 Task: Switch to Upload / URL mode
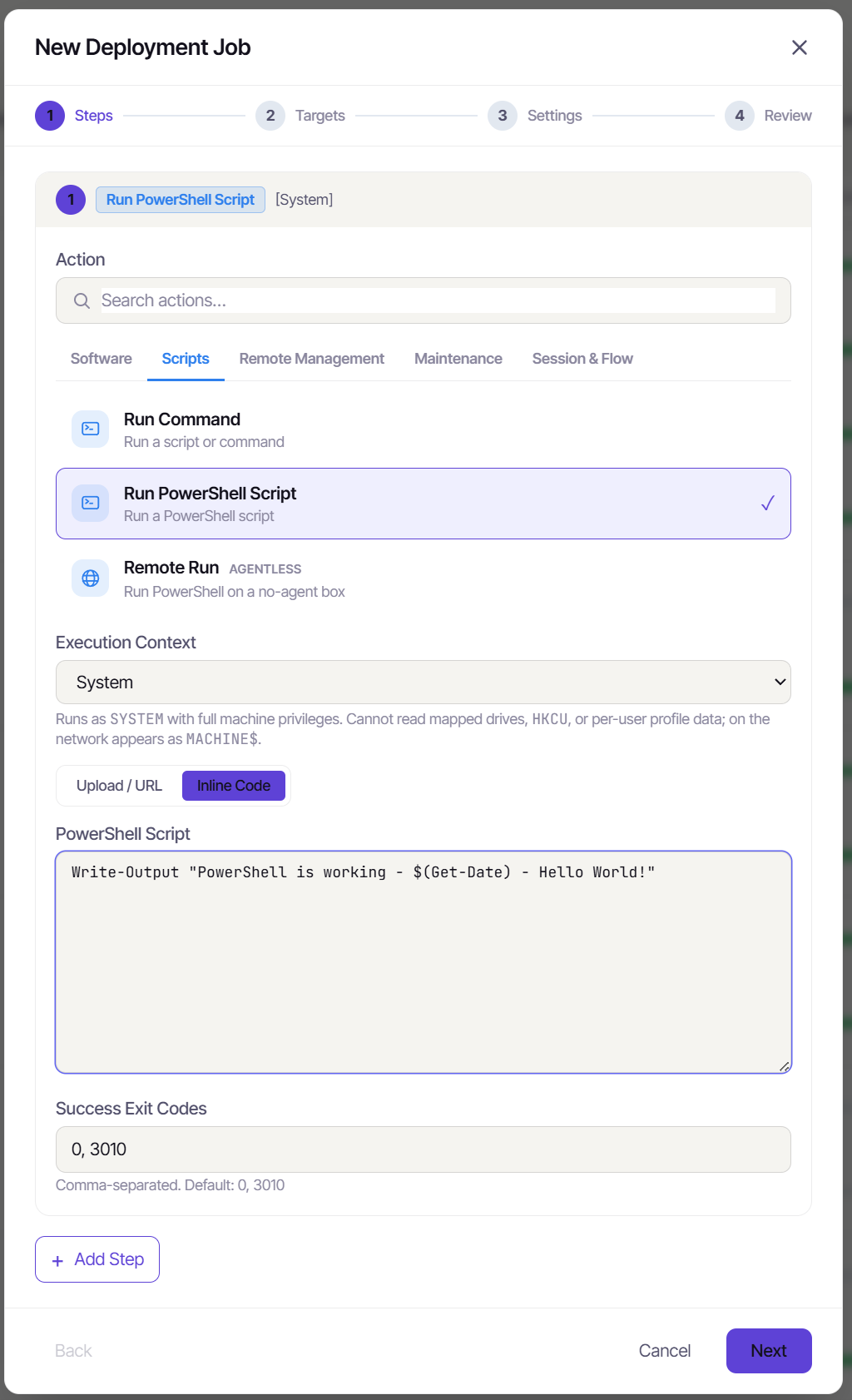click(119, 786)
